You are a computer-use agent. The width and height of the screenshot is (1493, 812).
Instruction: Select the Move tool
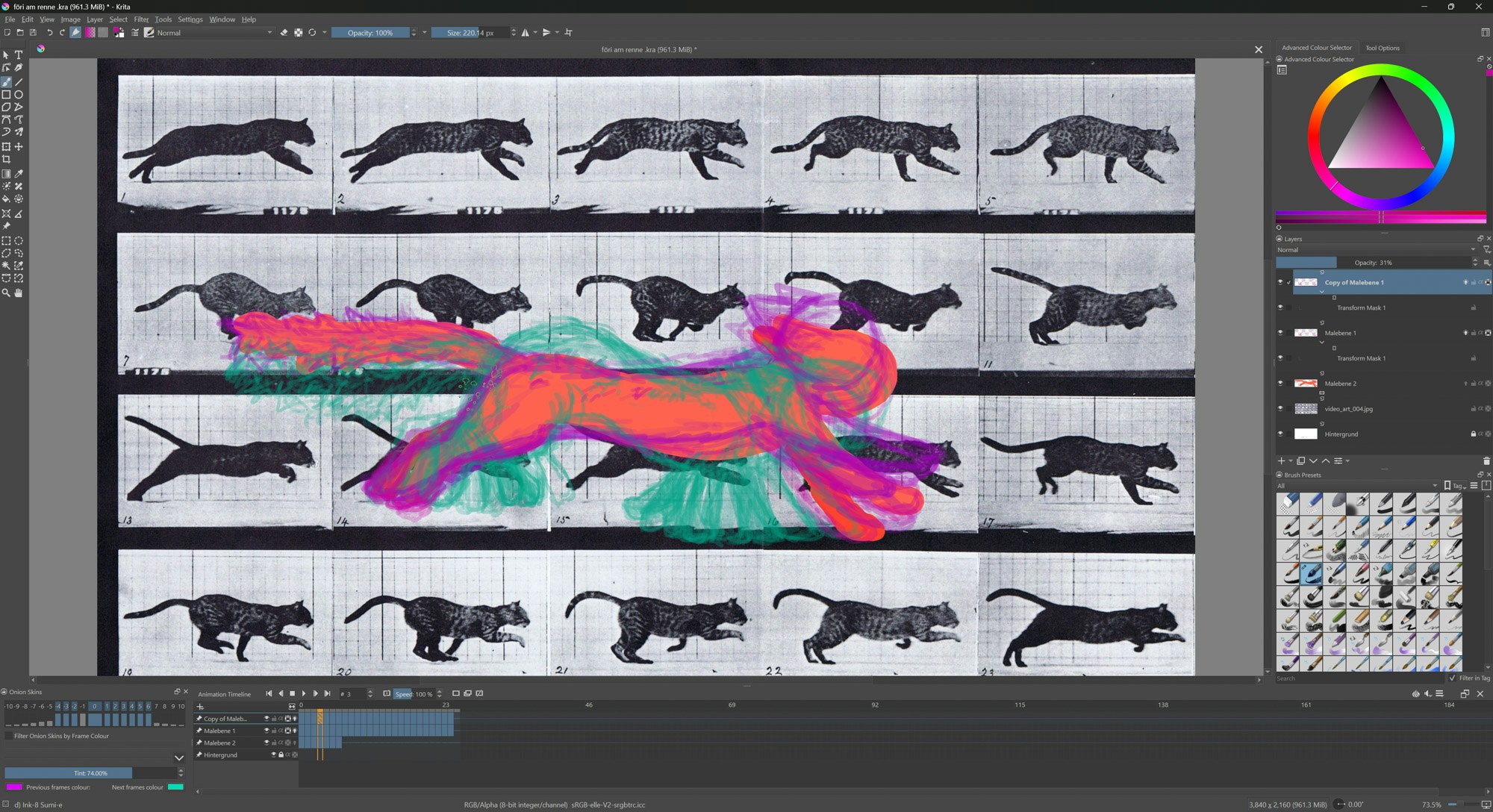click(19, 146)
